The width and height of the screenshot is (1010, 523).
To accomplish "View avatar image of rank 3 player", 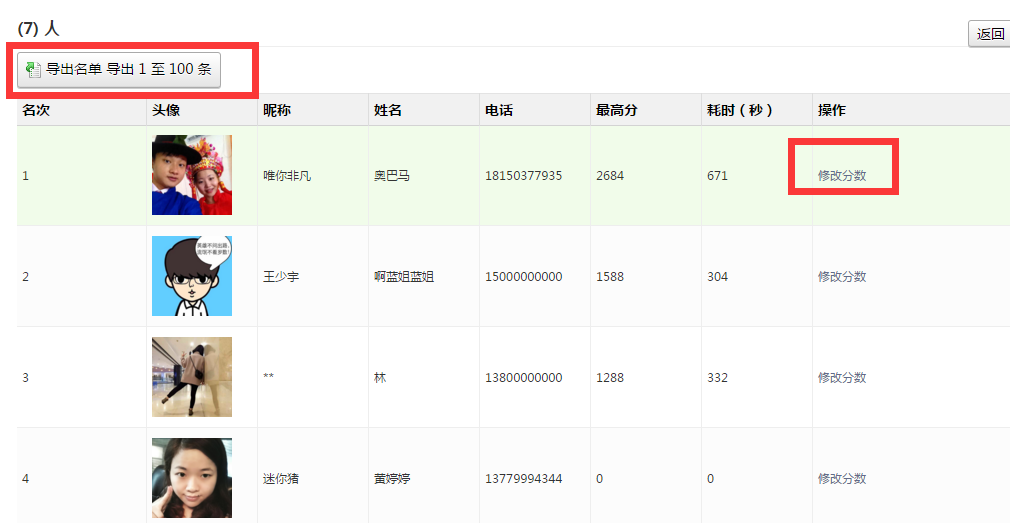I will point(192,377).
